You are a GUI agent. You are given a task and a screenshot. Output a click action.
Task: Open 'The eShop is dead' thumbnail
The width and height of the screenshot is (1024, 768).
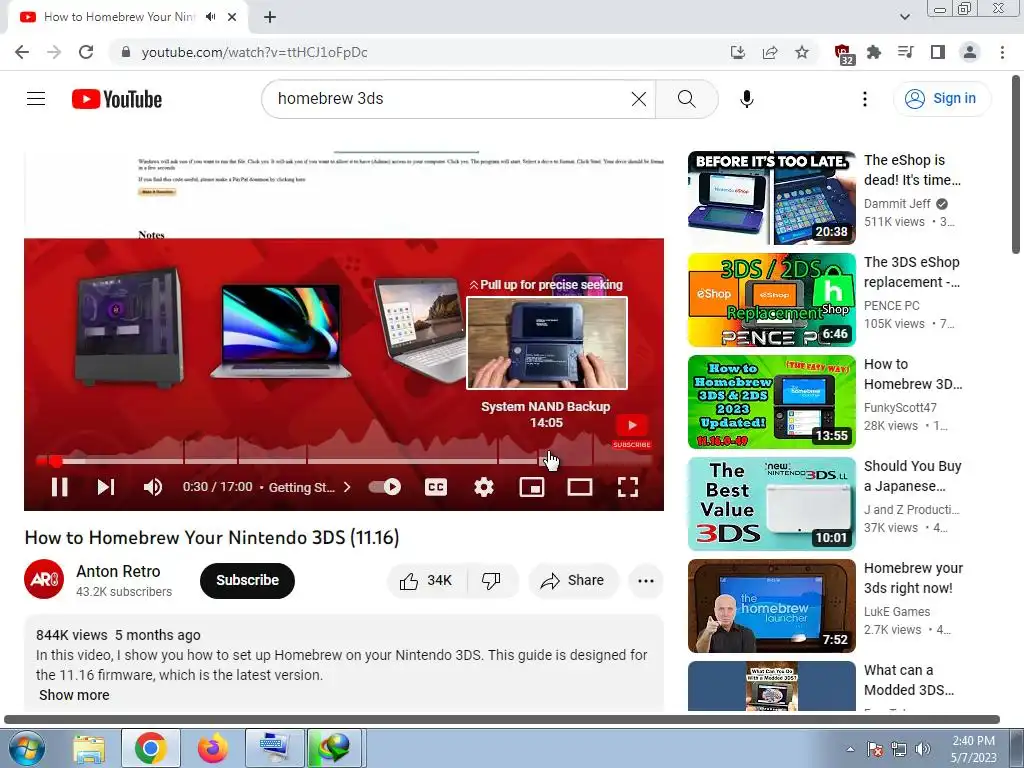tap(771, 198)
